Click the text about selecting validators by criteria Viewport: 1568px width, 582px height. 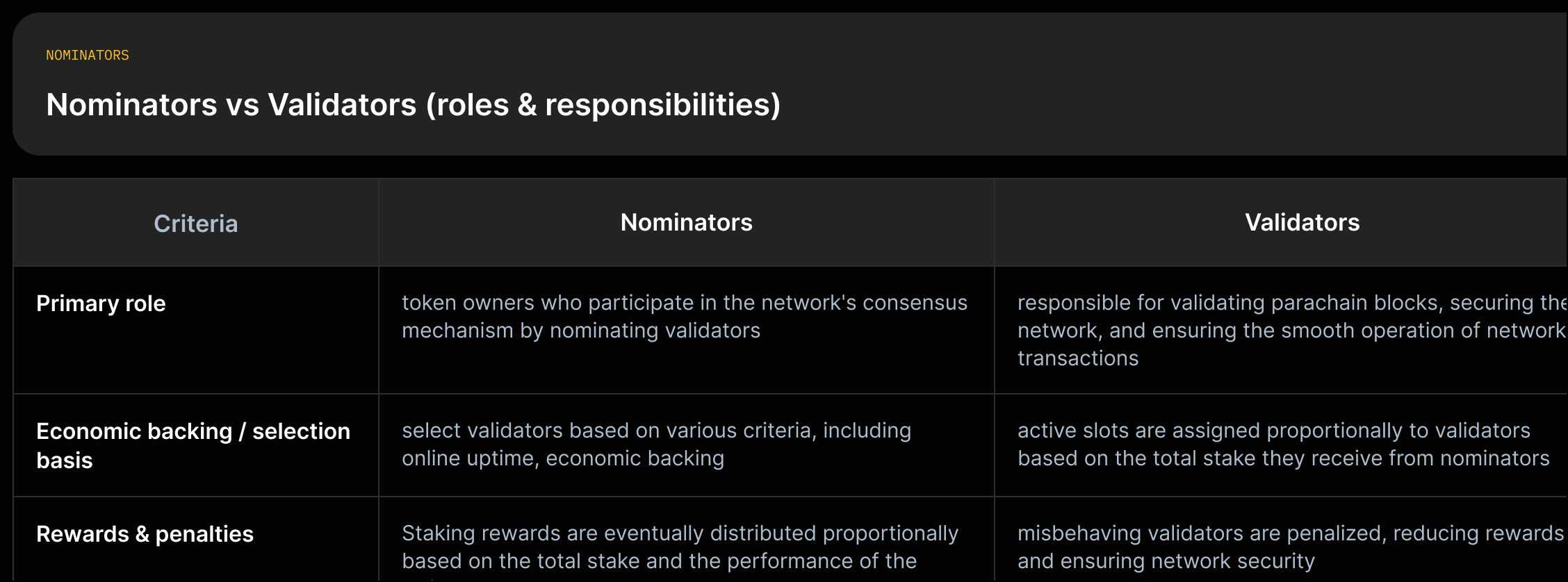click(x=656, y=444)
